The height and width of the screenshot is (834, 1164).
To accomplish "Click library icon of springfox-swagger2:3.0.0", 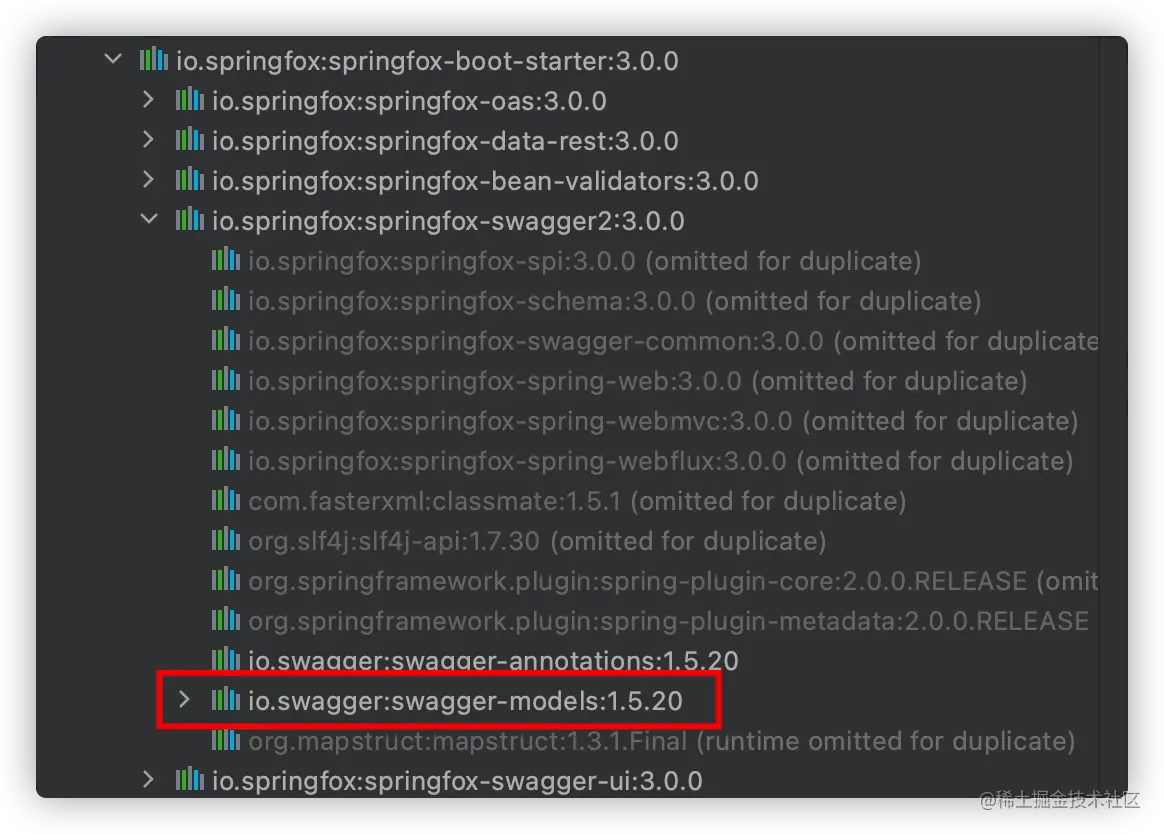I will pos(190,220).
